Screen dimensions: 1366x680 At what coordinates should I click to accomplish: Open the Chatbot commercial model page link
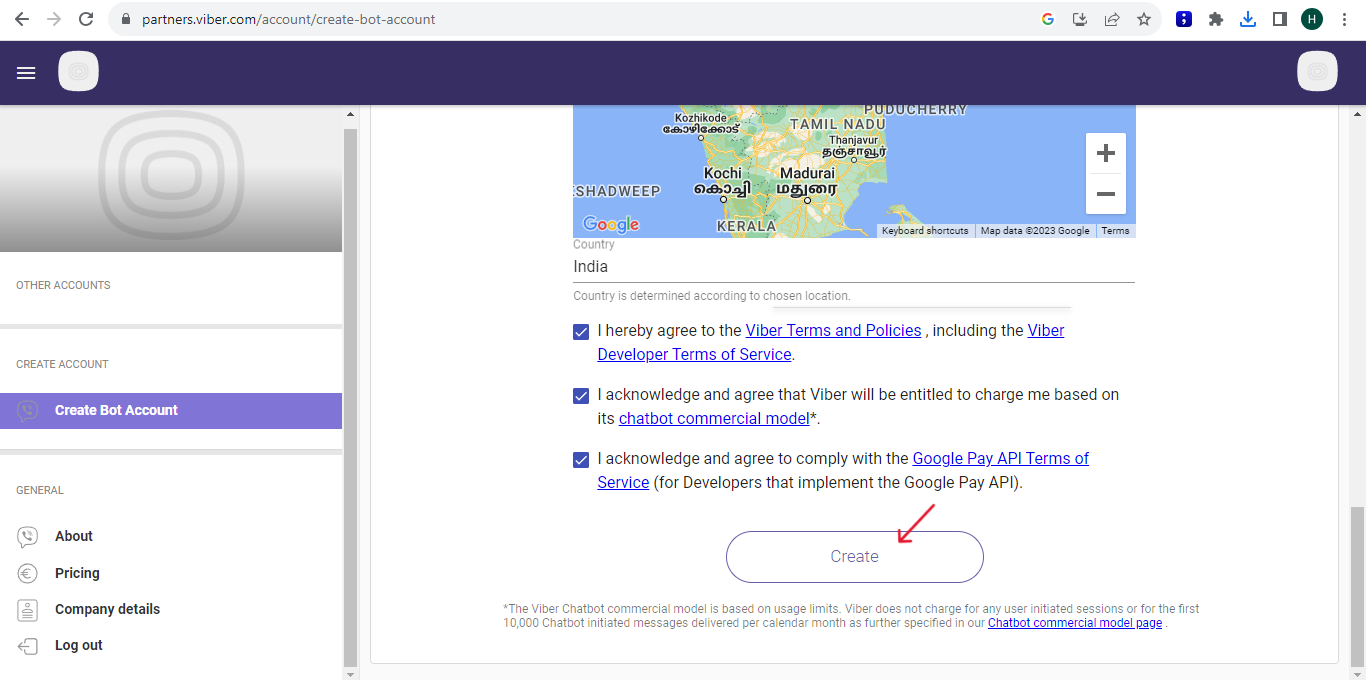(x=1074, y=622)
